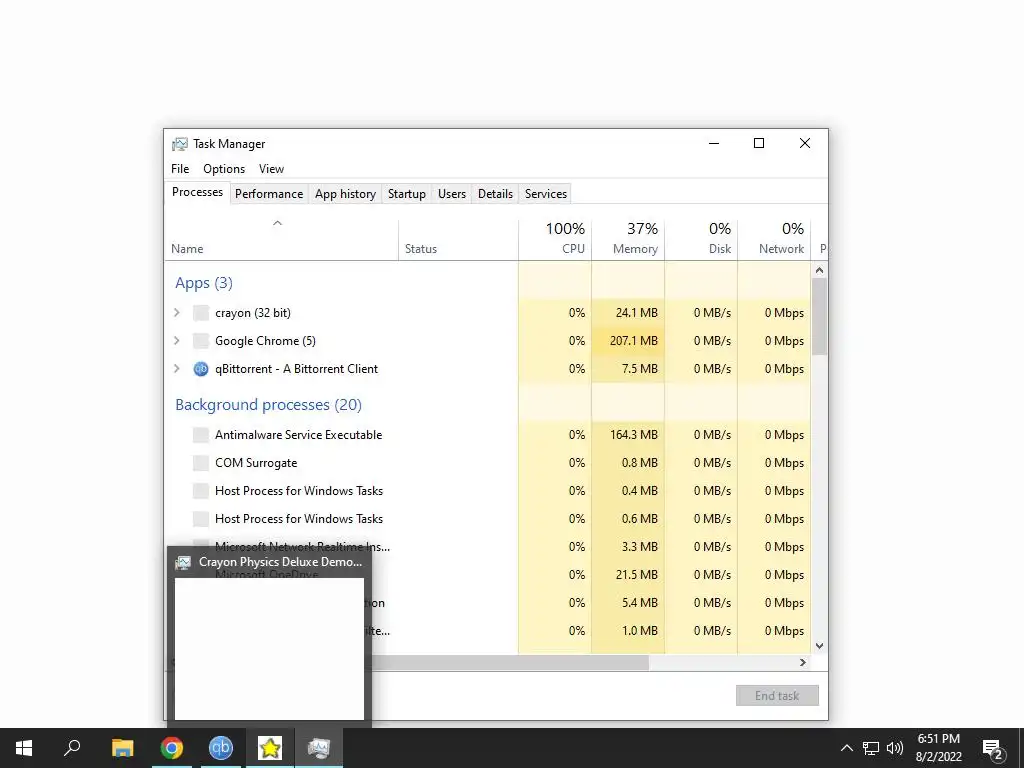This screenshot has width=1024, height=768.
Task: Click the Task Manager title bar icon
Action: [x=180, y=144]
